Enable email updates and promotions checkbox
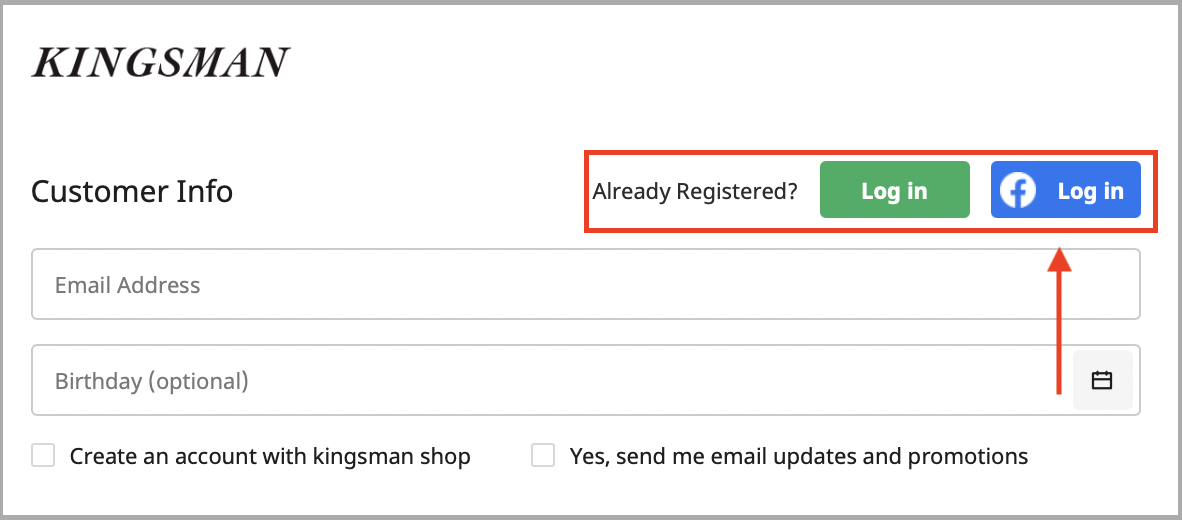The image size is (1182, 520). (543, 456)
